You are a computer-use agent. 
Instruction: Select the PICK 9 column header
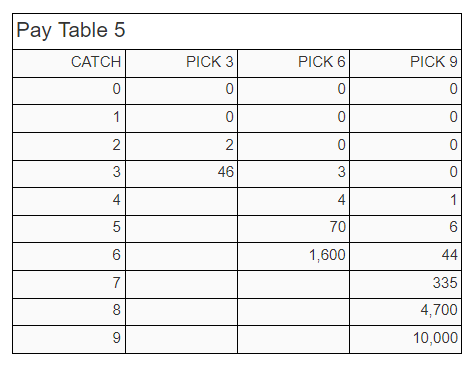tap(434, 62)
